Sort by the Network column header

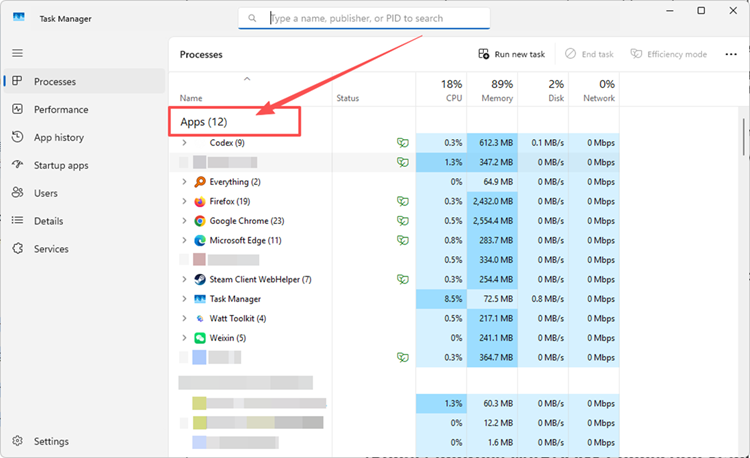(594, 89)
